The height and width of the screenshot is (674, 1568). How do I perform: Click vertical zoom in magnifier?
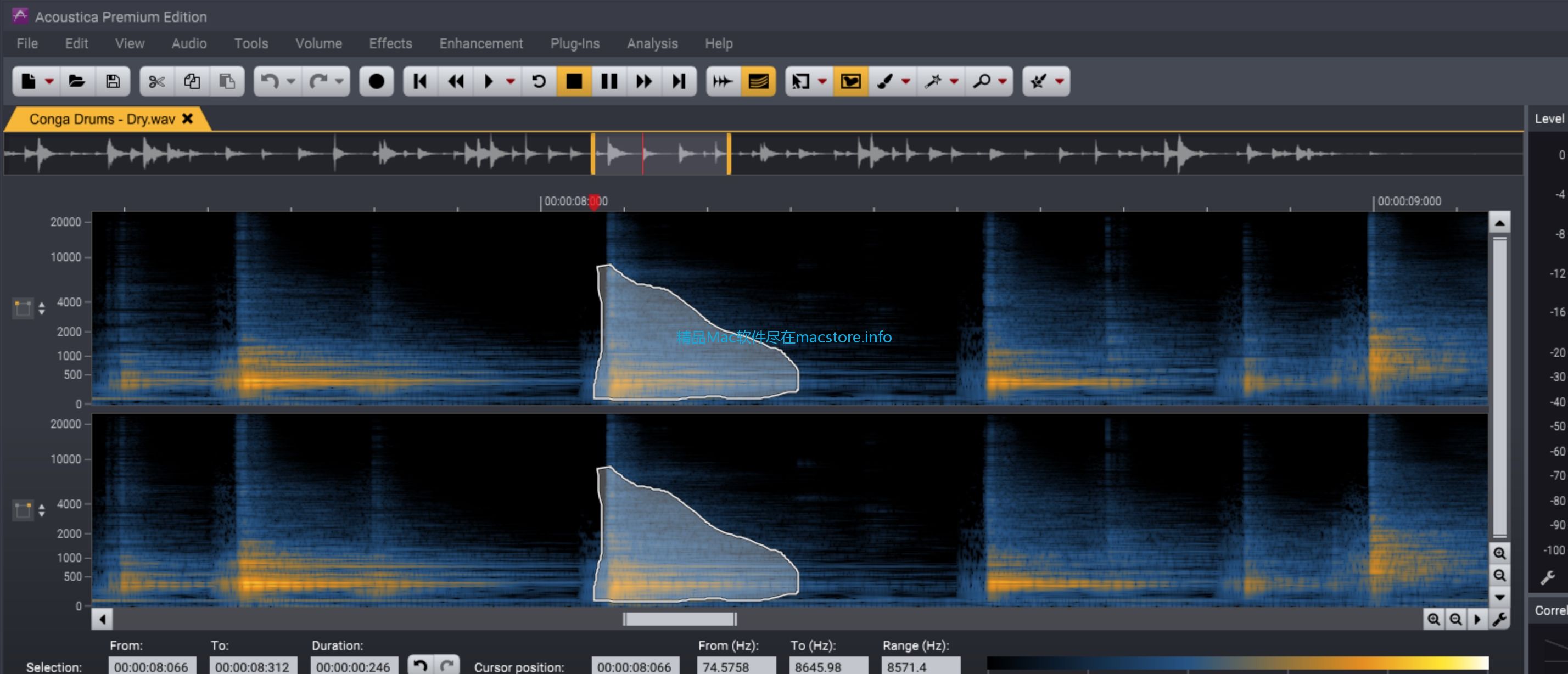[x=1499, y=553]
